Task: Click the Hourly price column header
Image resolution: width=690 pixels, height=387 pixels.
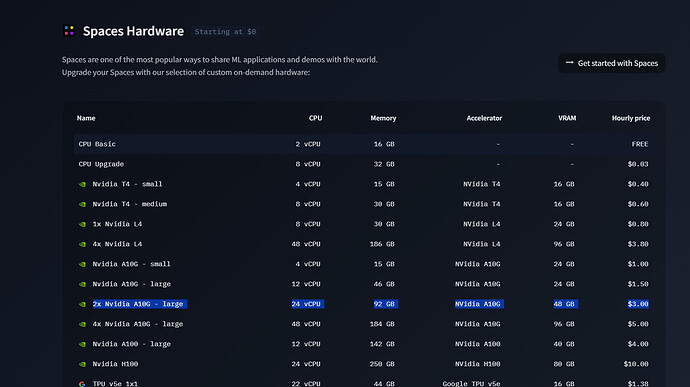Action: pyautogui.click(x=631, y=118)
